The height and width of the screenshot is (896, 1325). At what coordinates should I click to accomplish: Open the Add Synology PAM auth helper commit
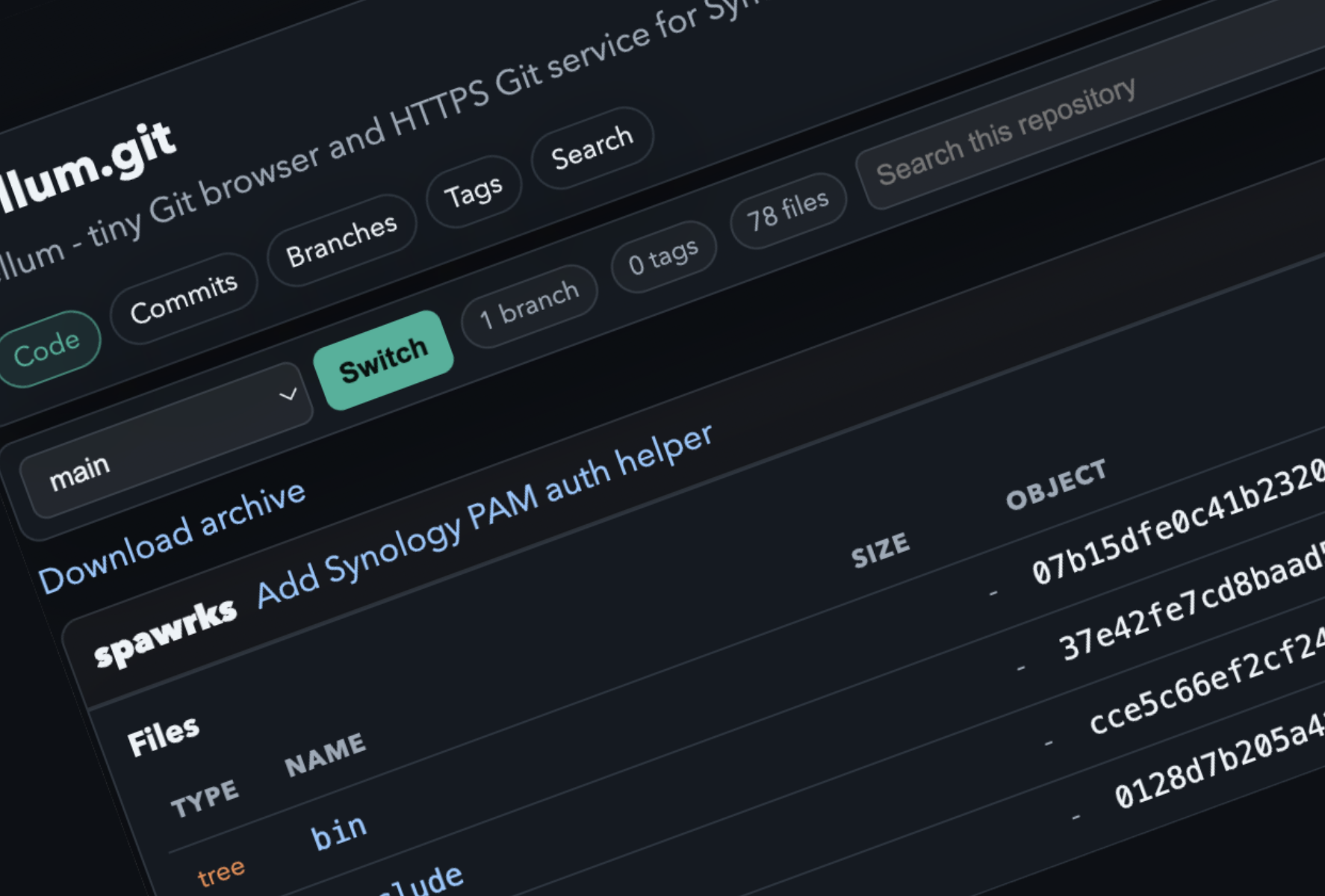485,516
